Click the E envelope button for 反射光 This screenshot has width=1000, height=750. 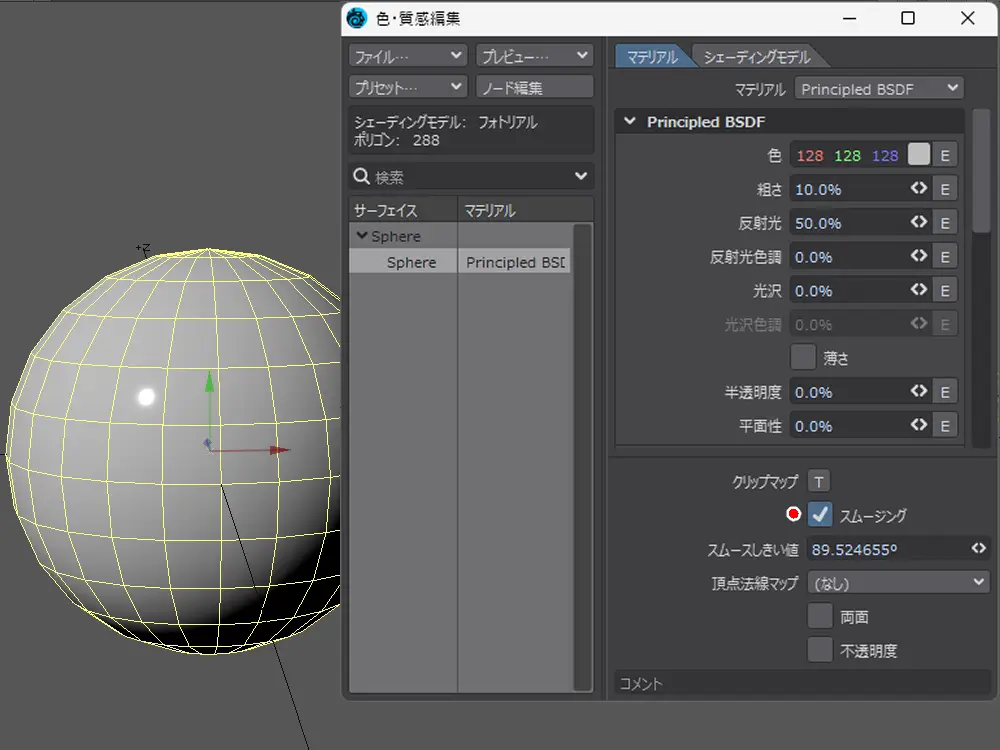945,223
